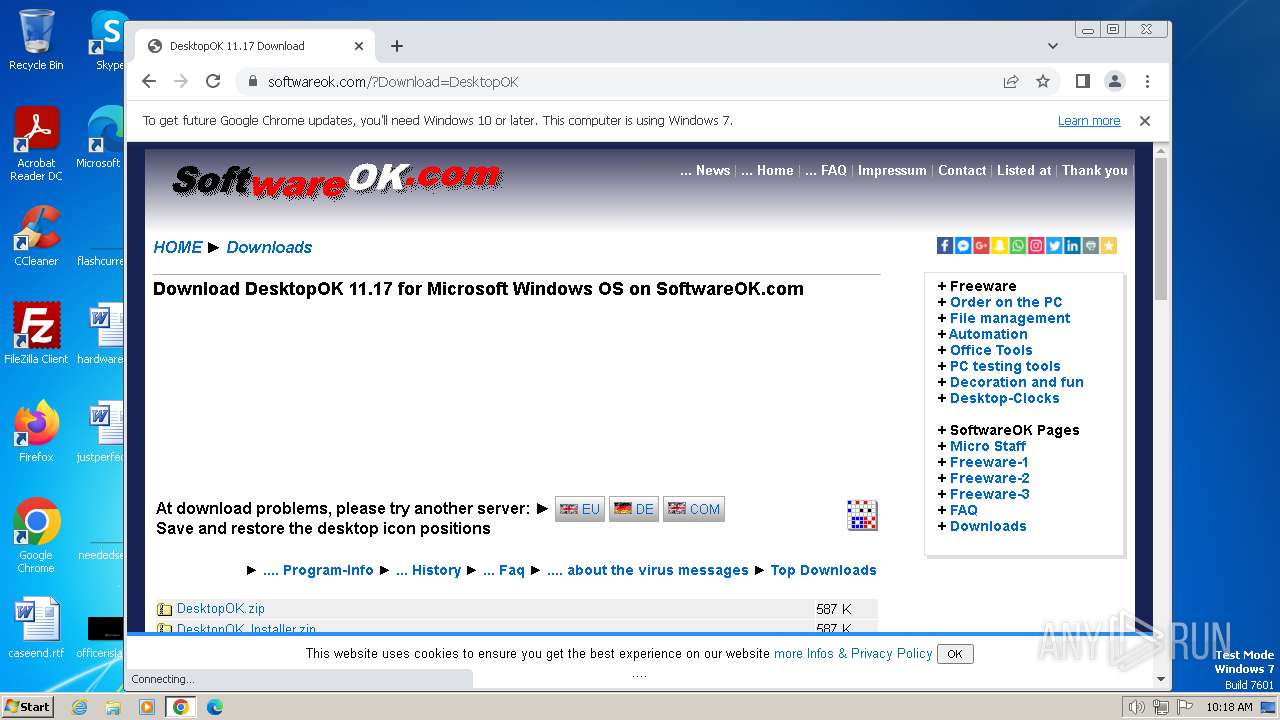Screen dimensions: 1280x720
Task: Open the tab search dropdown arrow
Action: point(1053,46)
